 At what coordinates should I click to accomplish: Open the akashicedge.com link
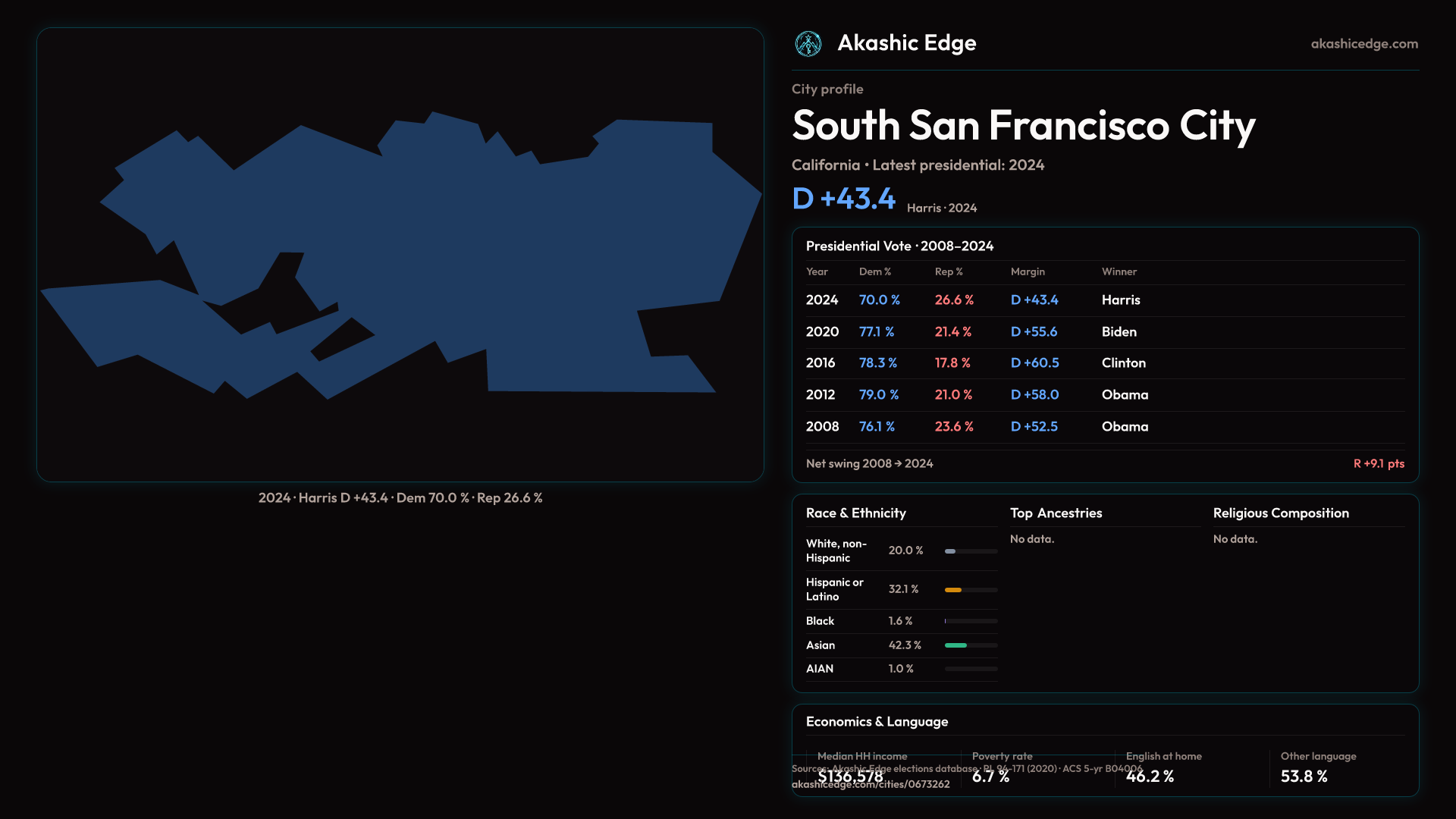(1363, 44)
